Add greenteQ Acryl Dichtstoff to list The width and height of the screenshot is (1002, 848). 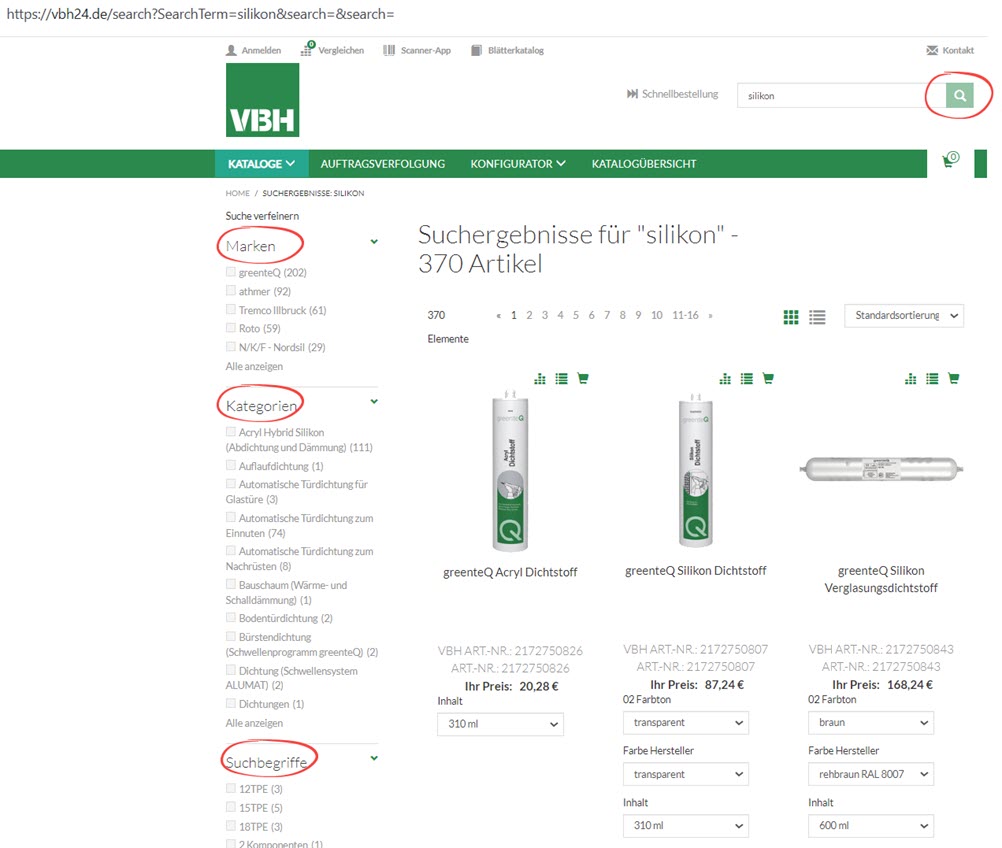[561, 378]
